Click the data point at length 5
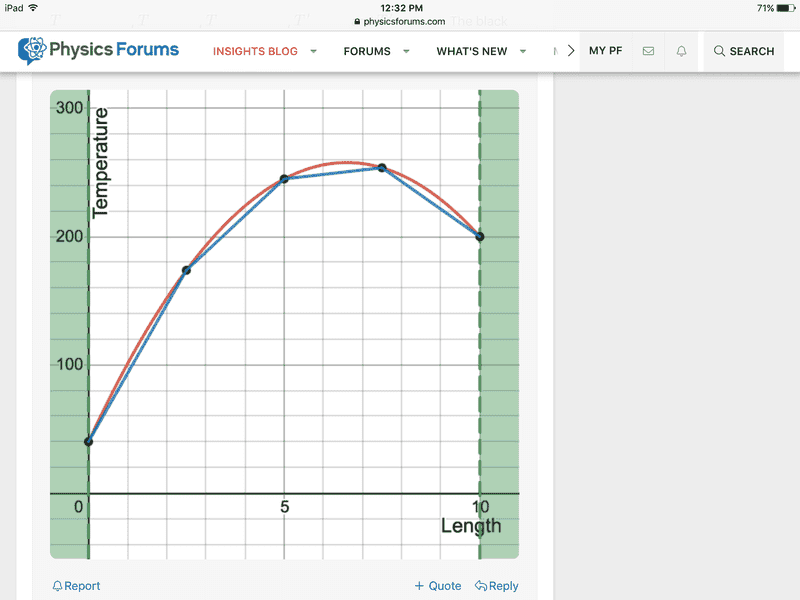 [x=284, y=179]
